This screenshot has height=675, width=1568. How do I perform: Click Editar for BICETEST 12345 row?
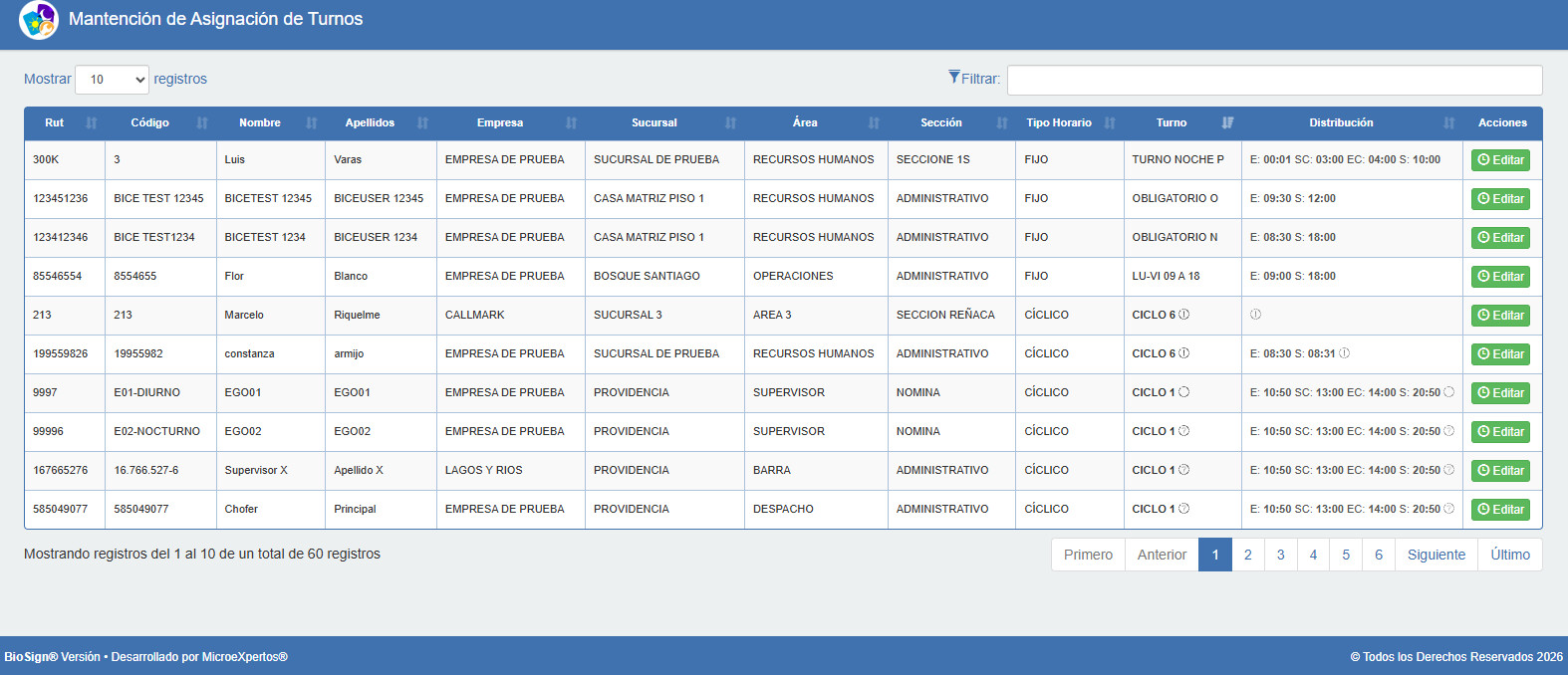click(1500, 199)
